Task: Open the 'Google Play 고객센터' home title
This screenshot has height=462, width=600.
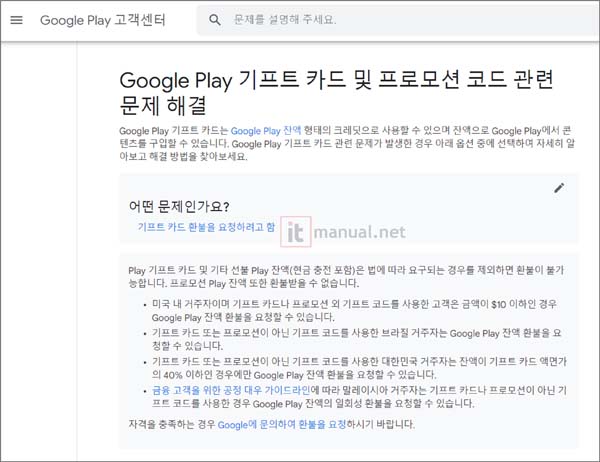Action: (x=103, y=20)
